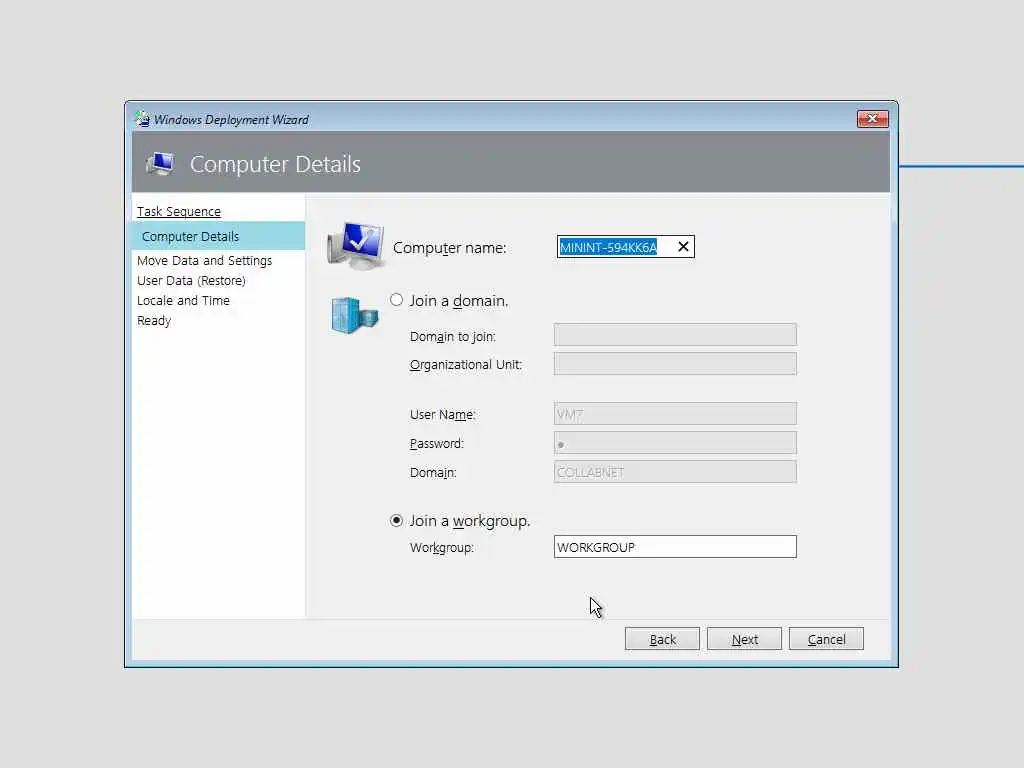Click the Organizational Unit label
The height and width of the screenshot is (768, 1024).
466,365
